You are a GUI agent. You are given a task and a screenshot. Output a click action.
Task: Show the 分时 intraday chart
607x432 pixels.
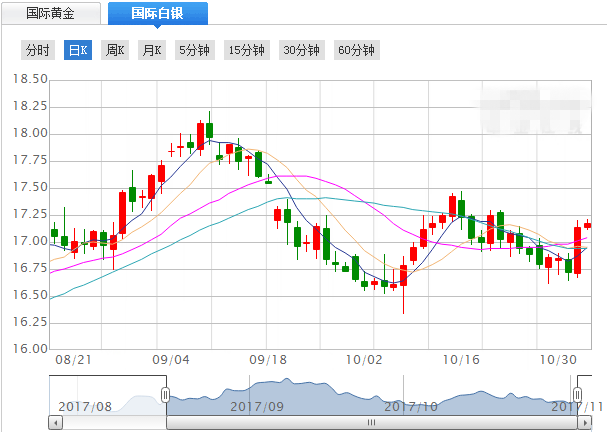37,50
